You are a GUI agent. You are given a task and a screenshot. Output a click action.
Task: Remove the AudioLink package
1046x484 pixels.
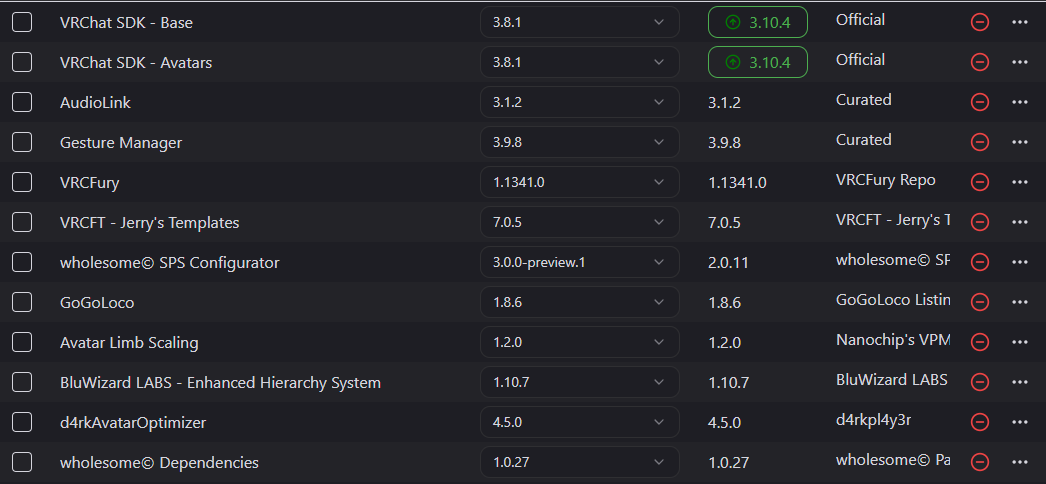[979, 102]
